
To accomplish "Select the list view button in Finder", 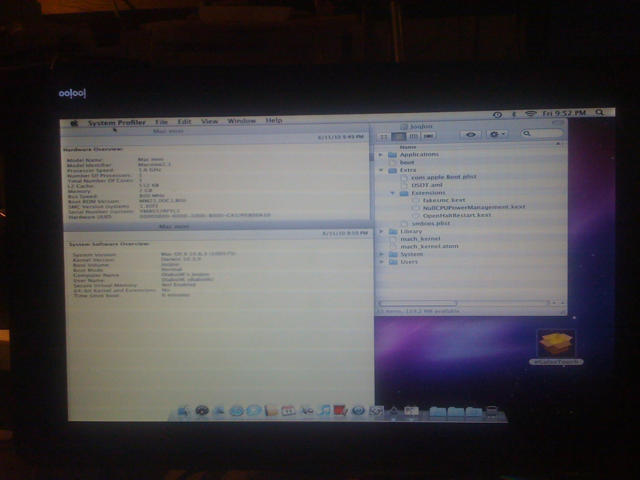I will click(399, 137).
